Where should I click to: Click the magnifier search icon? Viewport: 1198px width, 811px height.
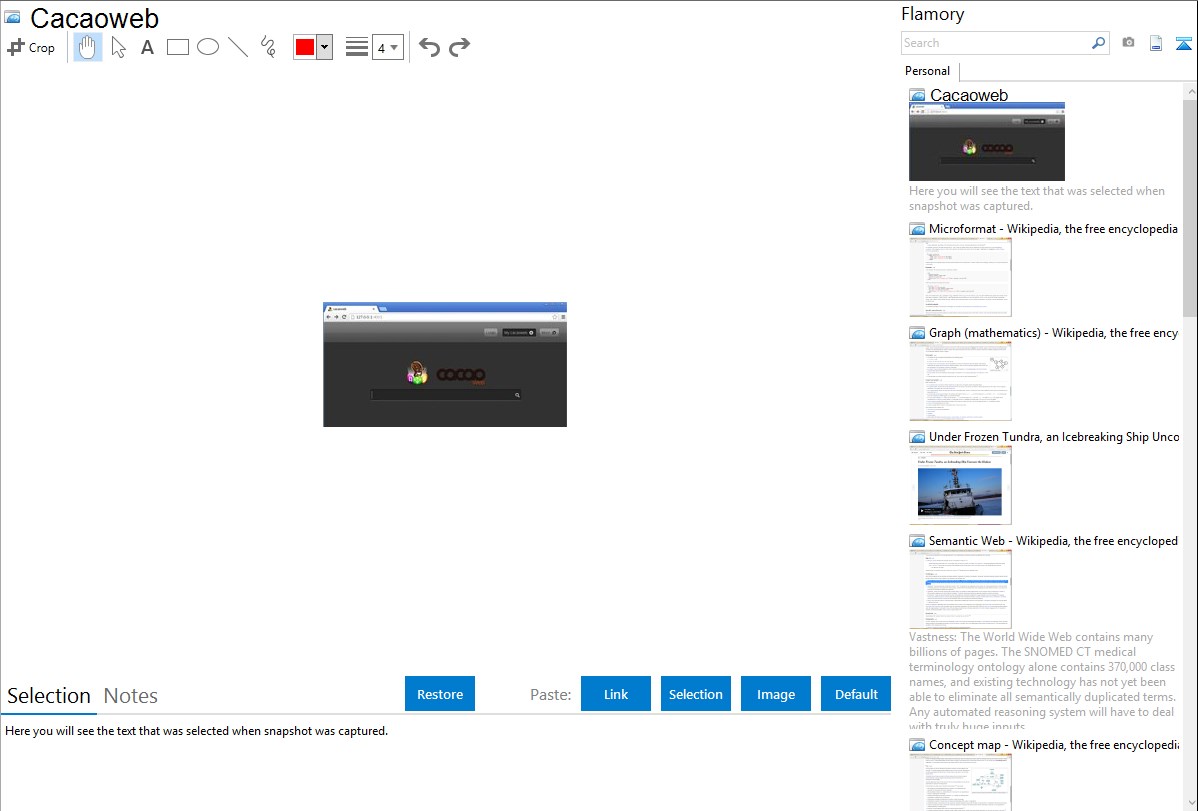tap(1099, 43)
